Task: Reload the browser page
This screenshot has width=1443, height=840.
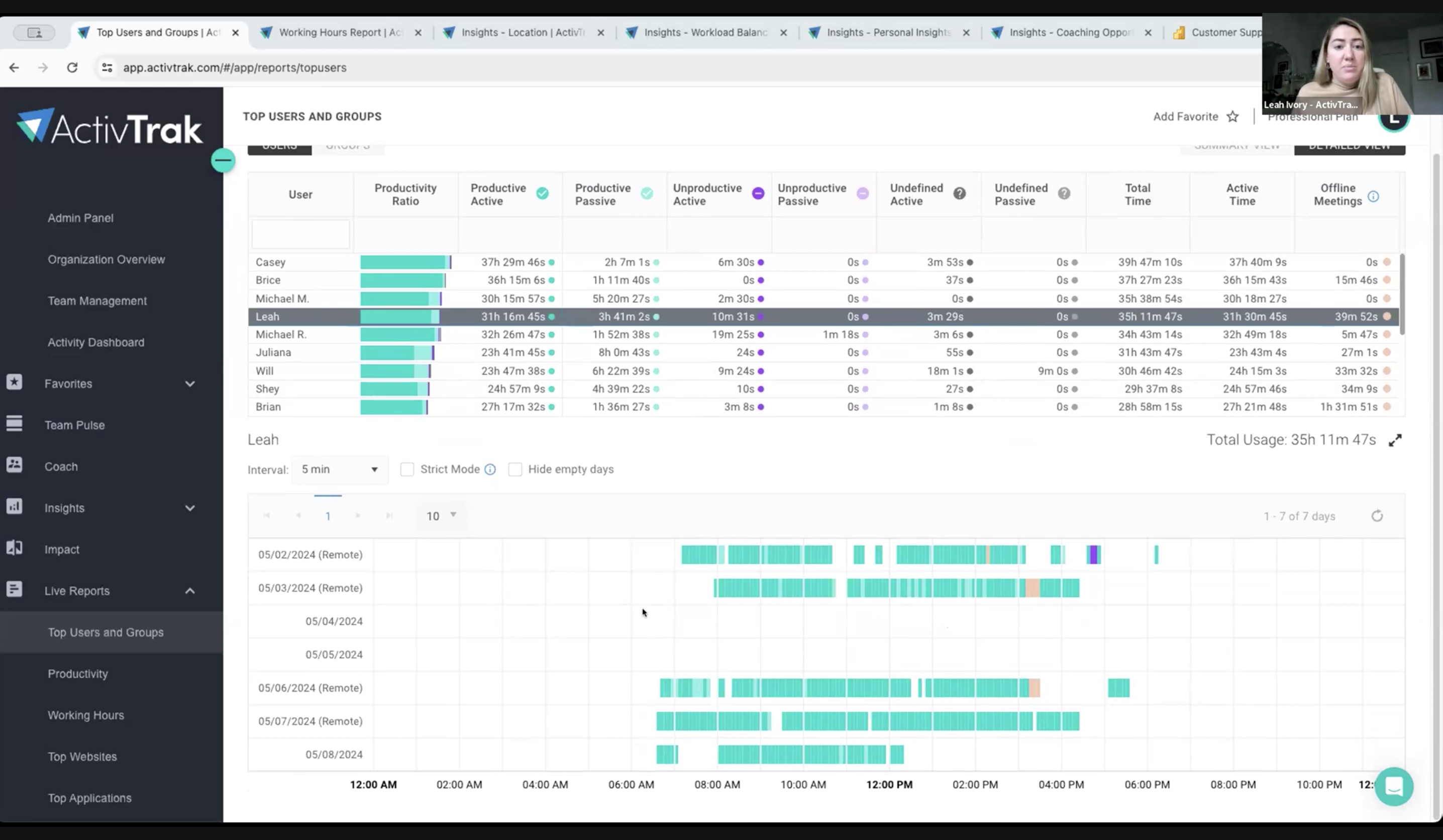Action: pyautogui.click(x=72, y=67)
